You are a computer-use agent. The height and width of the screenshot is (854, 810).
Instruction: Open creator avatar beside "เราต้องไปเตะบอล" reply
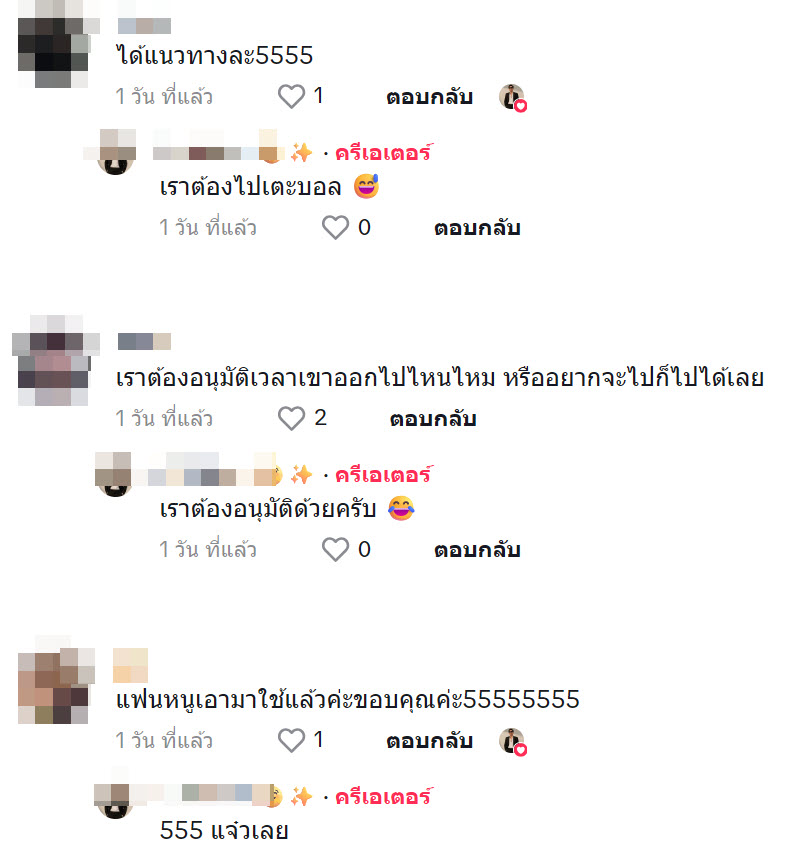click(x=115, y=152)
